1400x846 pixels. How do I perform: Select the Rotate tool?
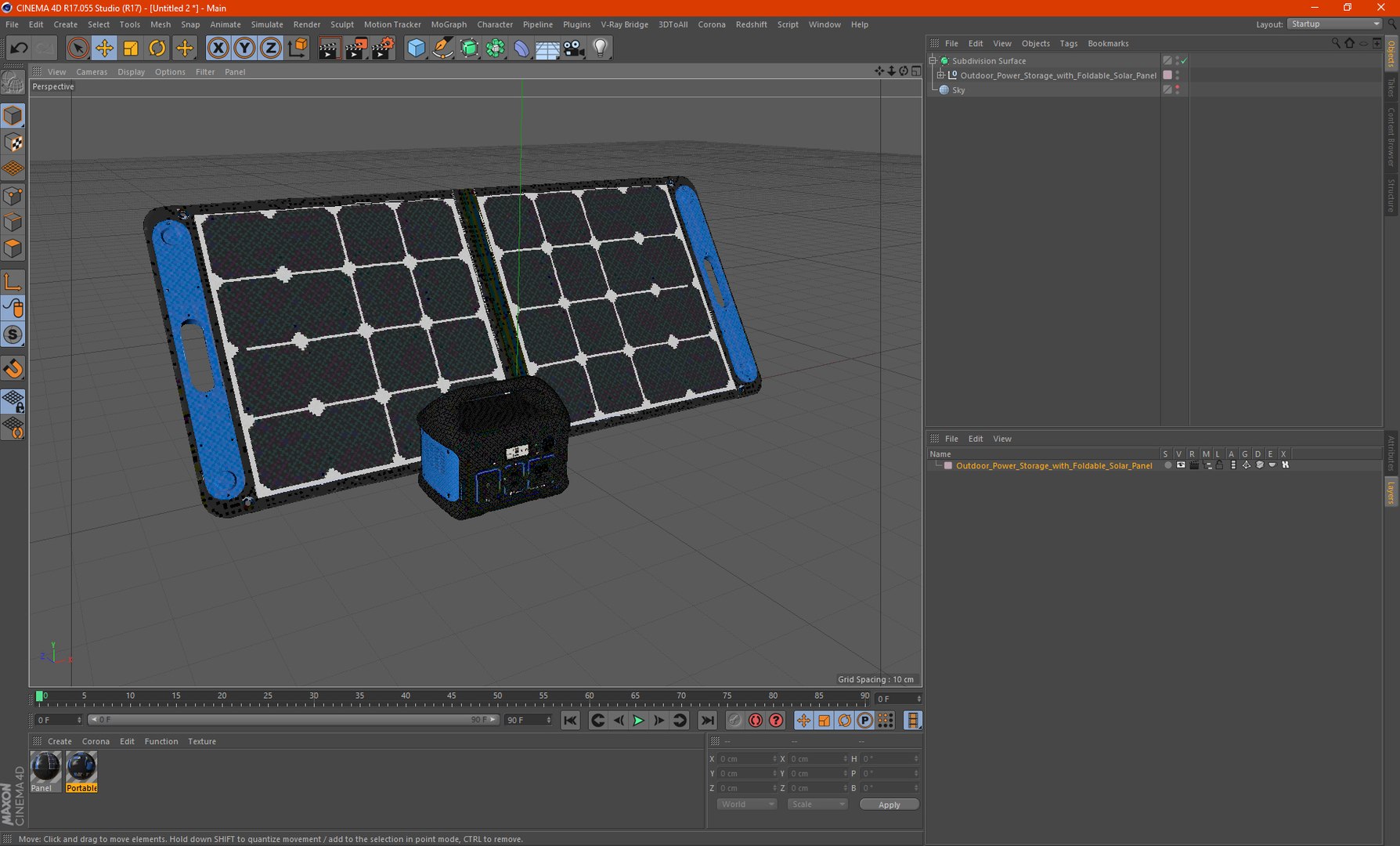pos(157,49)
